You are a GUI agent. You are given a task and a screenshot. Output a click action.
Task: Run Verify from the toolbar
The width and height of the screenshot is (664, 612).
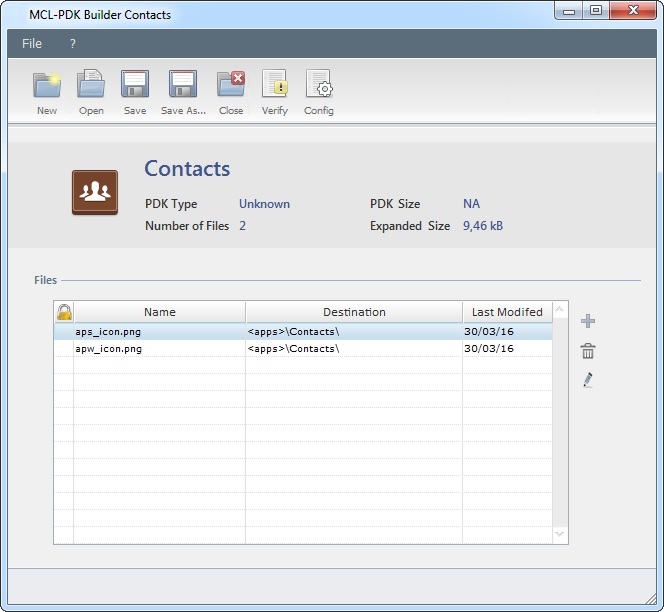274,84
